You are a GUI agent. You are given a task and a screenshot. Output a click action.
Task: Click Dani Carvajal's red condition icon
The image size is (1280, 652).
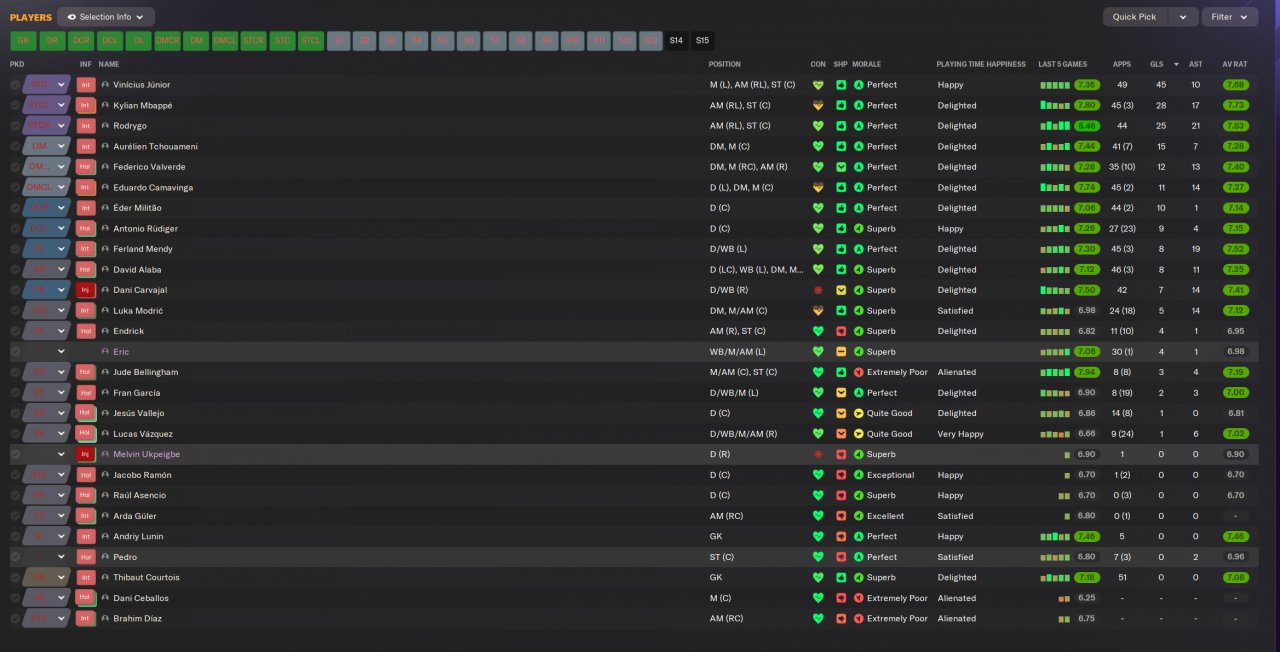818,290
